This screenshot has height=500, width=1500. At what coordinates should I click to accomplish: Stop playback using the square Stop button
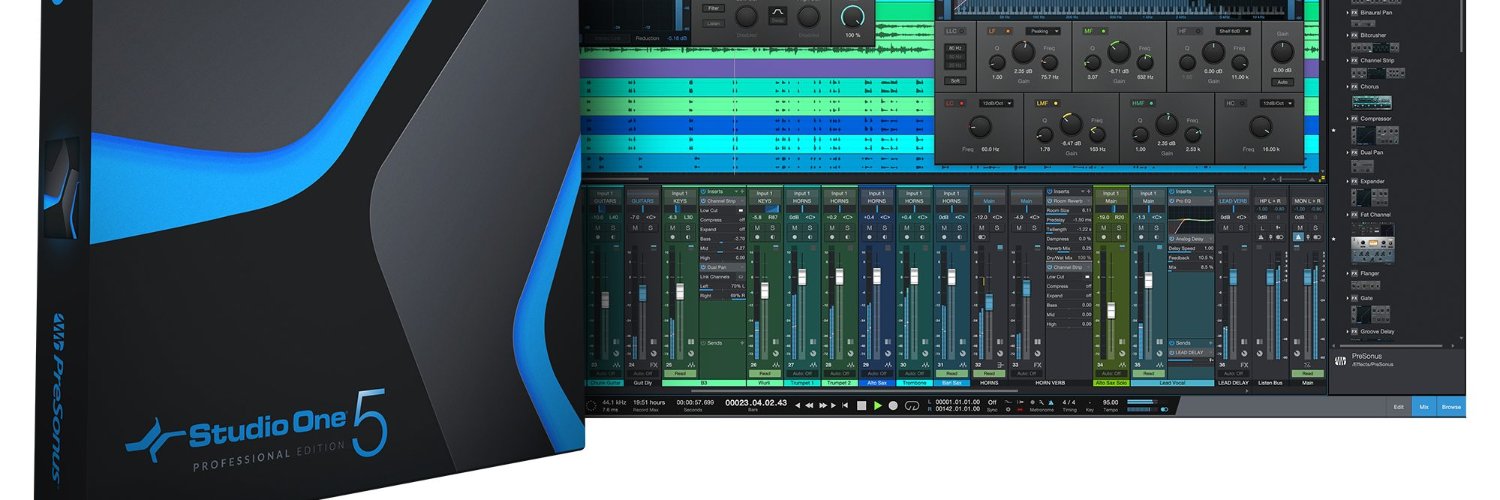(861, 405)
